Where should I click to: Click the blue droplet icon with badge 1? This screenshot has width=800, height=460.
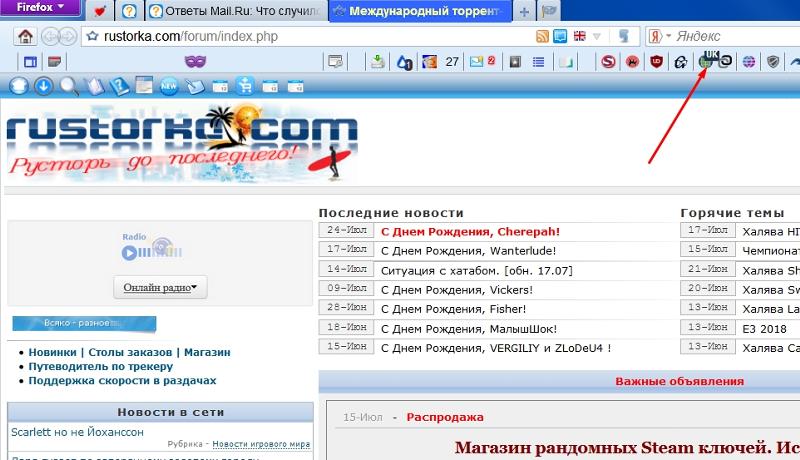404,62
